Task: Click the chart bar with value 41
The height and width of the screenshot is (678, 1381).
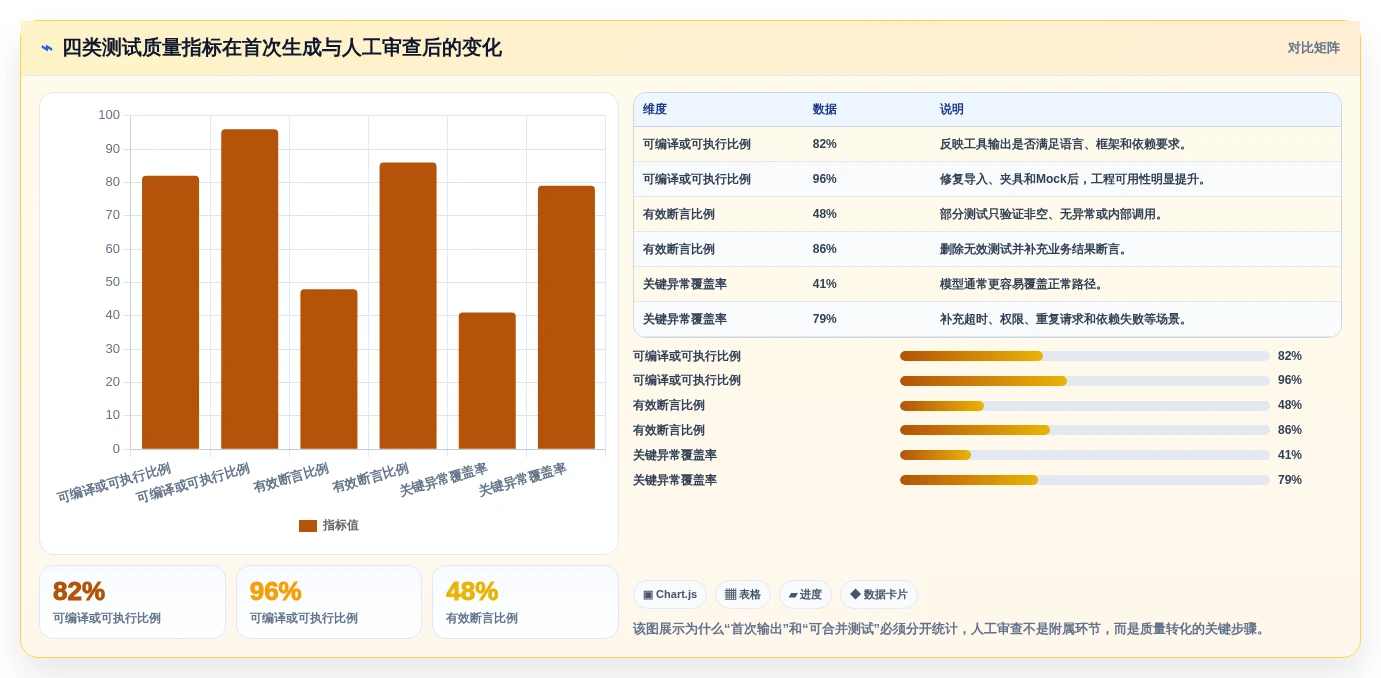Action: tap(487, 381)
